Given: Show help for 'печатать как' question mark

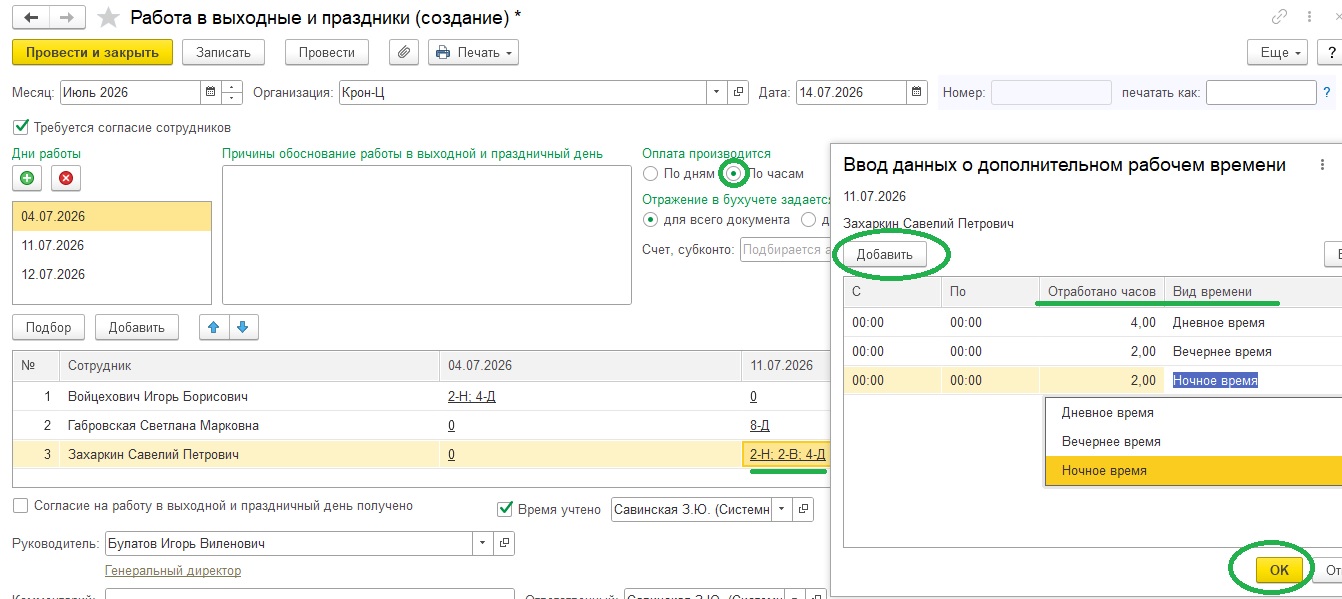Looking at the screenshot, I should click(1327, 92).
